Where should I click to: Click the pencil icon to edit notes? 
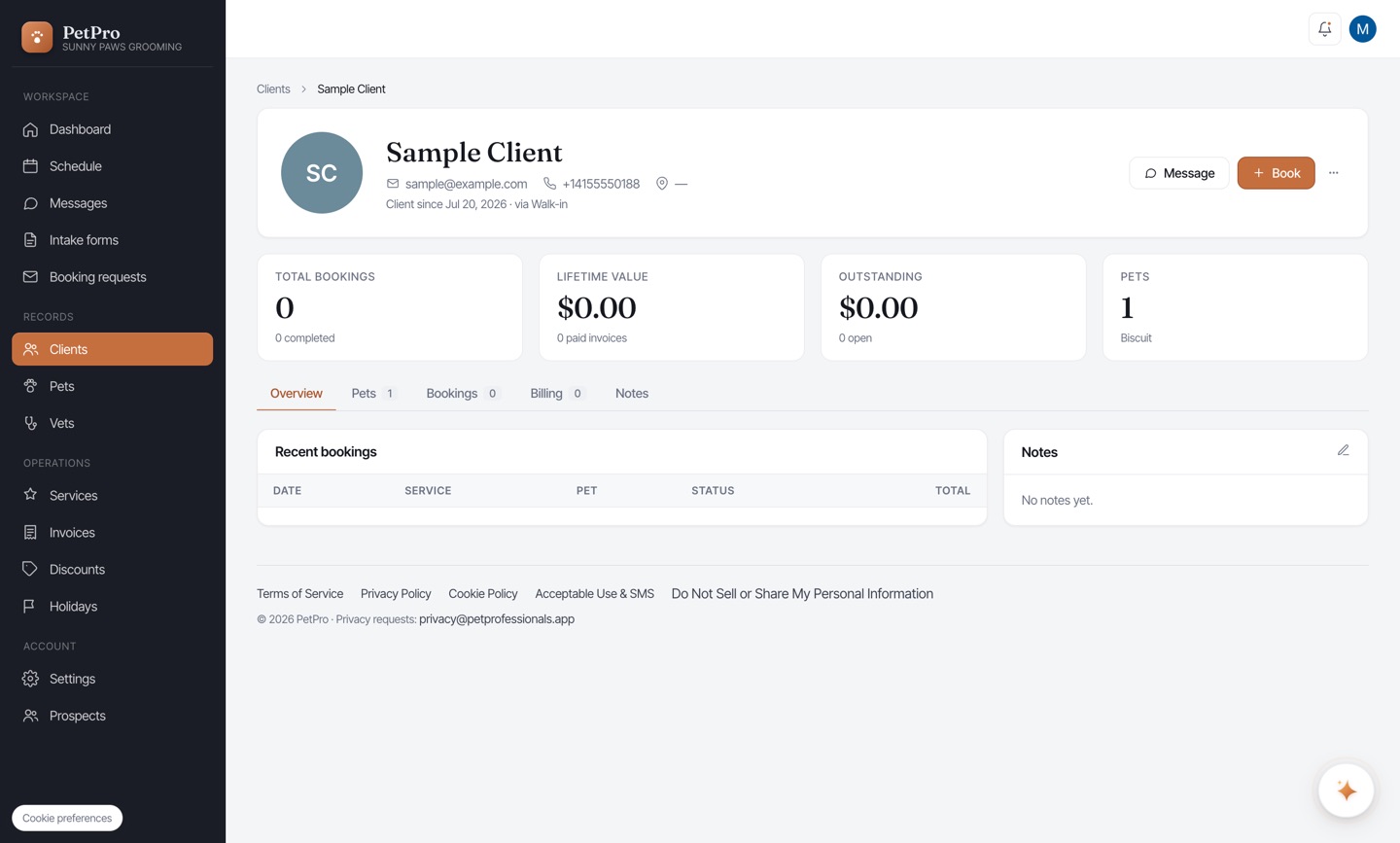tap(1343, 450)
